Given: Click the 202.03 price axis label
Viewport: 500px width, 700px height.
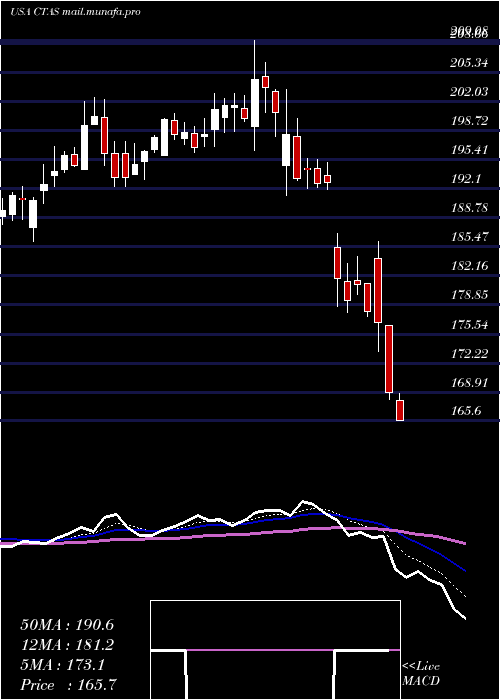Looking at the screenshot, I should [x=468, y=92].
